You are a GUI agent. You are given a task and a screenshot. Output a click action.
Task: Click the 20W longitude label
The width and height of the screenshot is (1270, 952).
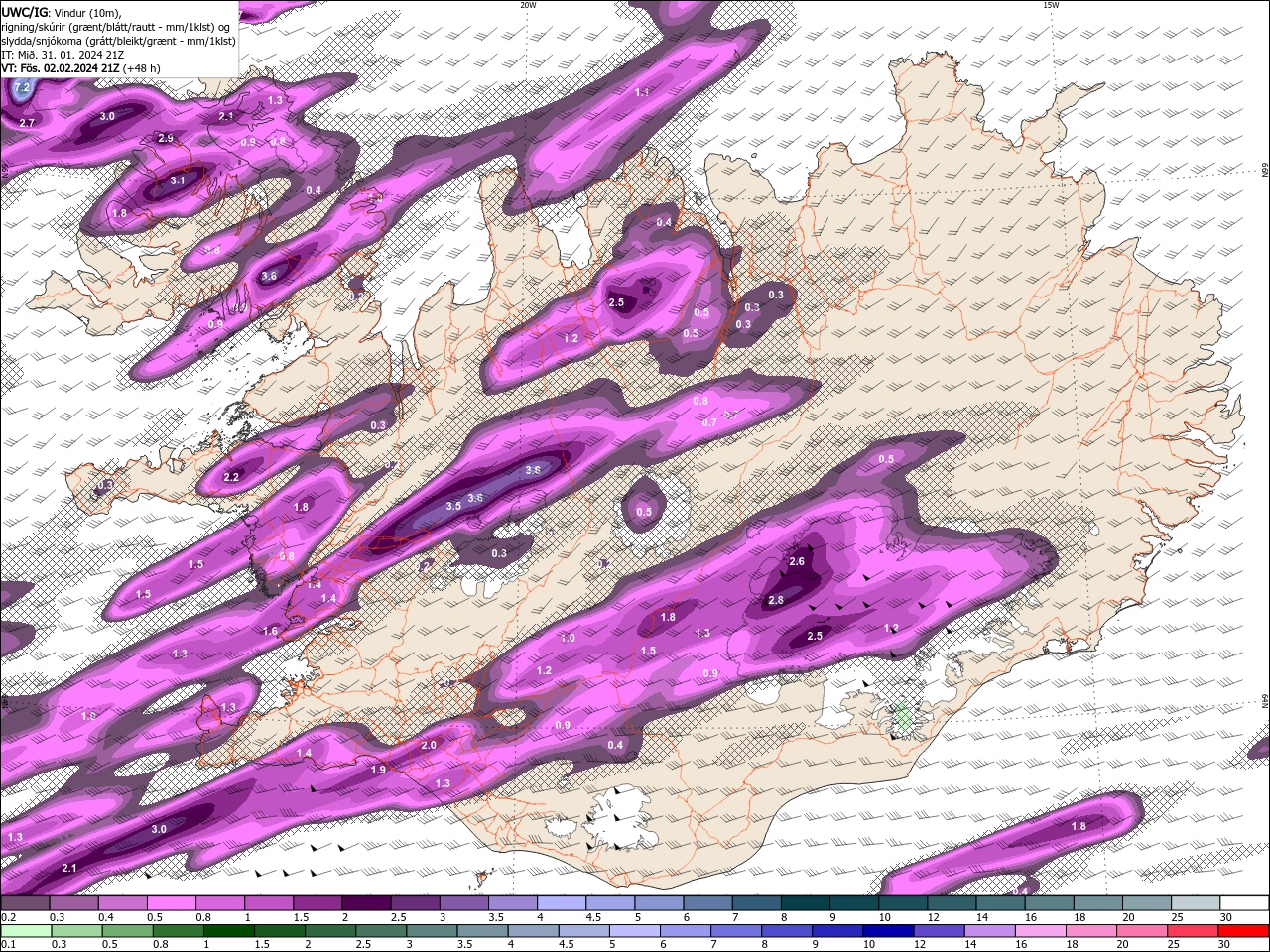(x=528, y=5)
